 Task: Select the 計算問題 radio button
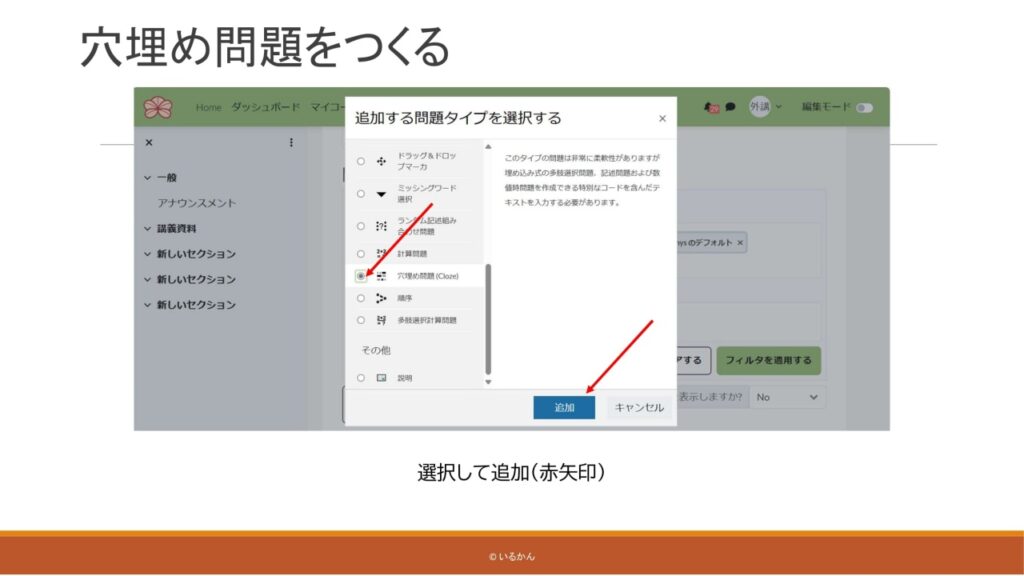click(x=361, y=254)
